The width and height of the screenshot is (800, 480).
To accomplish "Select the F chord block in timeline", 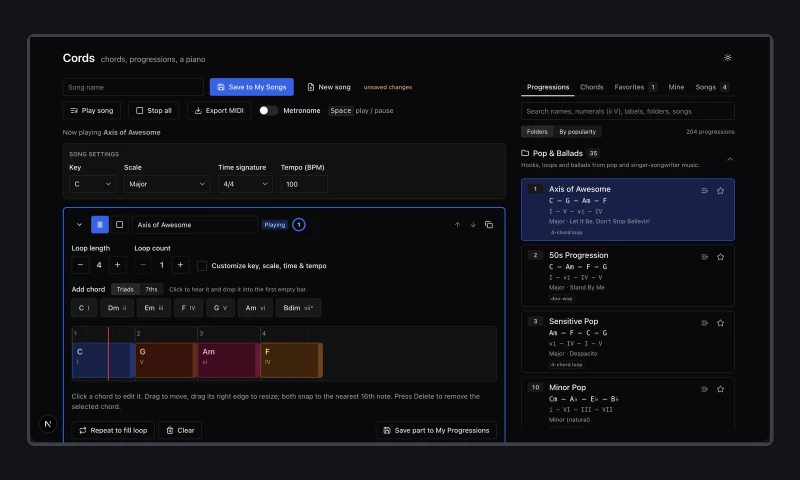I will [x=291, y=360].
